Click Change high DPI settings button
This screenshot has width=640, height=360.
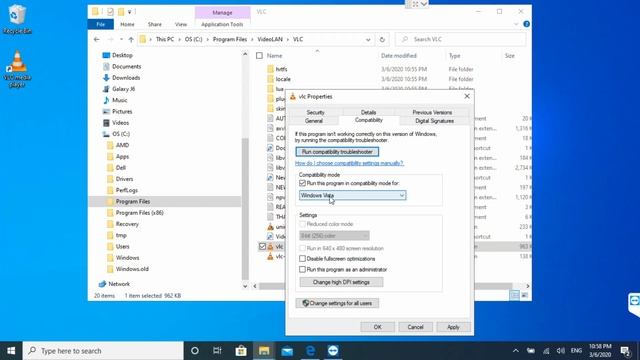coord(341,282)
